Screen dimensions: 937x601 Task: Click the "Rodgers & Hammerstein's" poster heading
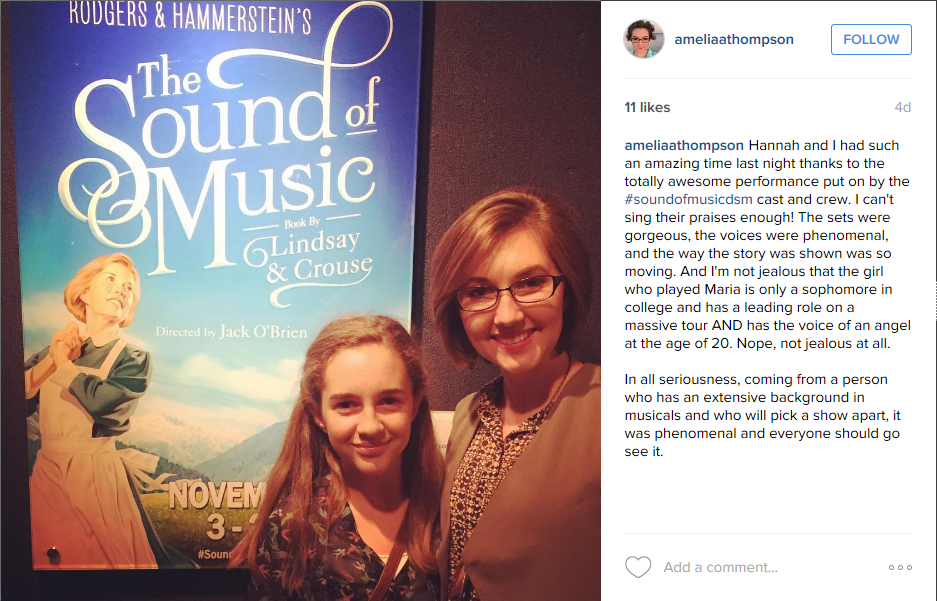click(x=190, y=17)
